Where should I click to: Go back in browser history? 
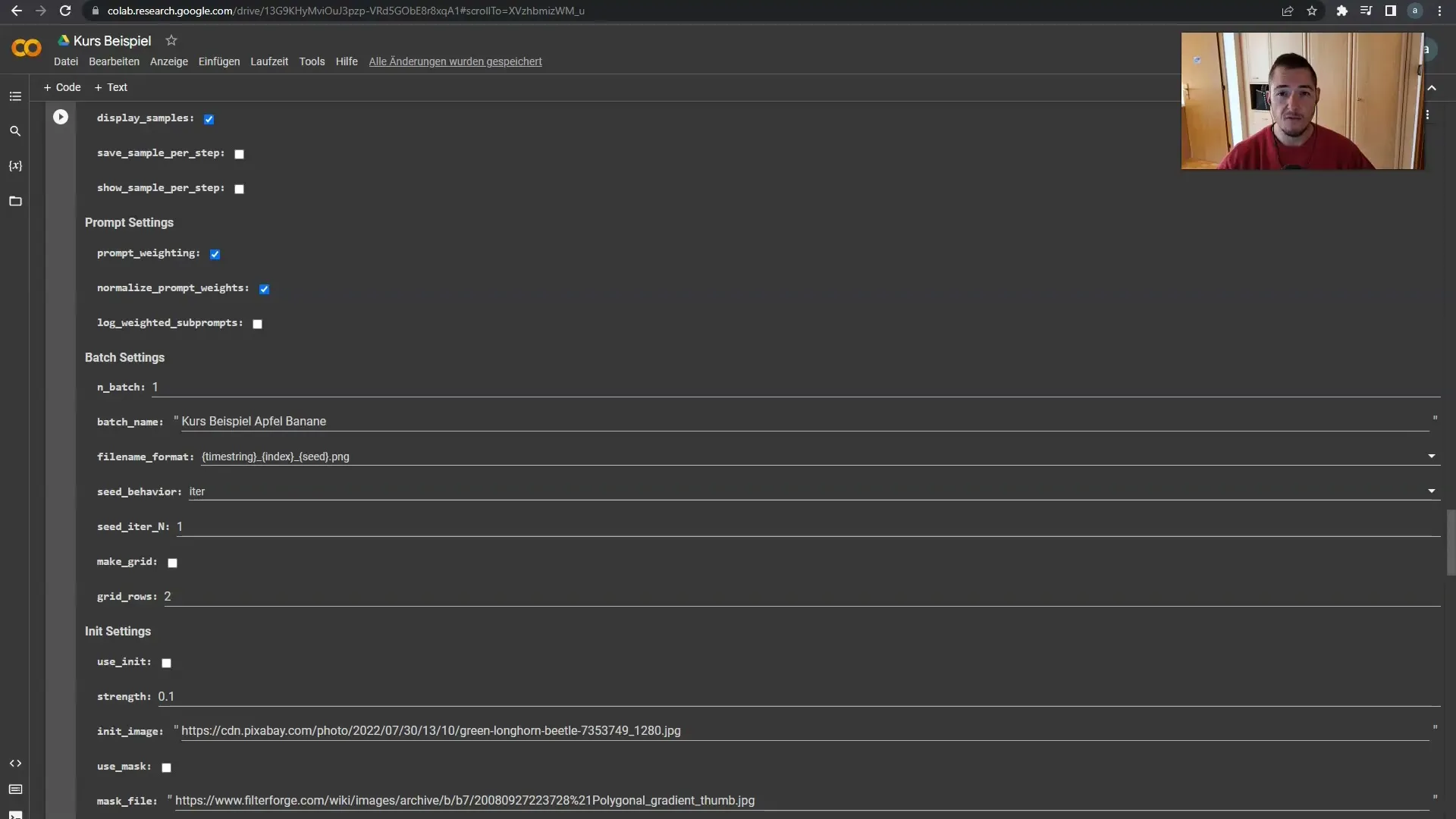16,11
